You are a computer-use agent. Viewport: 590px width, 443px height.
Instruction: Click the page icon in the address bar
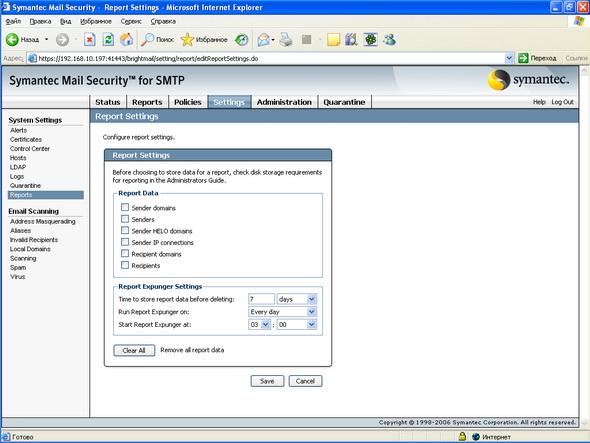(33, 58)
